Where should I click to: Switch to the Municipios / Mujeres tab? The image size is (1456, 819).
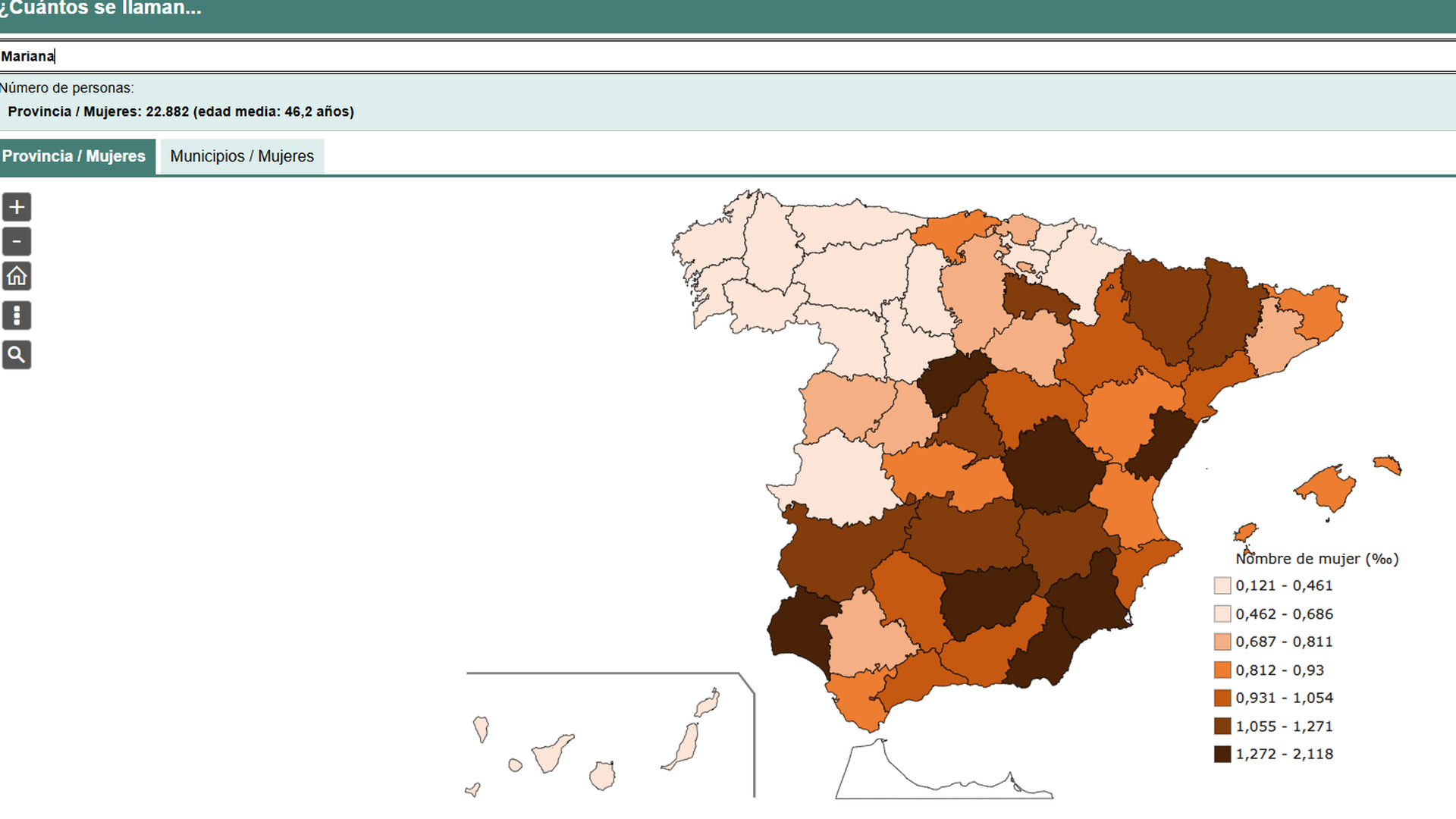tap(242, 156)
